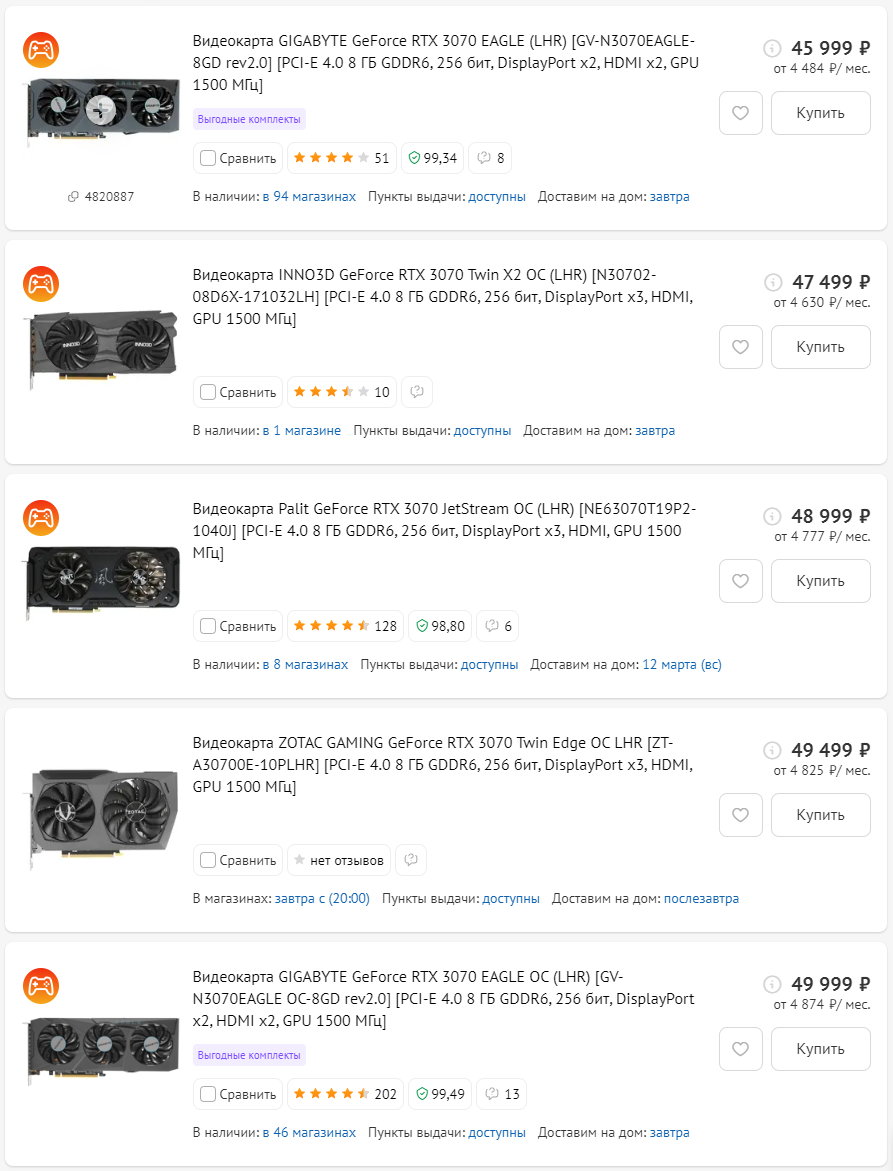
Task: Open comments icon for the Palit JetStream
Action: [x=497, y=626]
